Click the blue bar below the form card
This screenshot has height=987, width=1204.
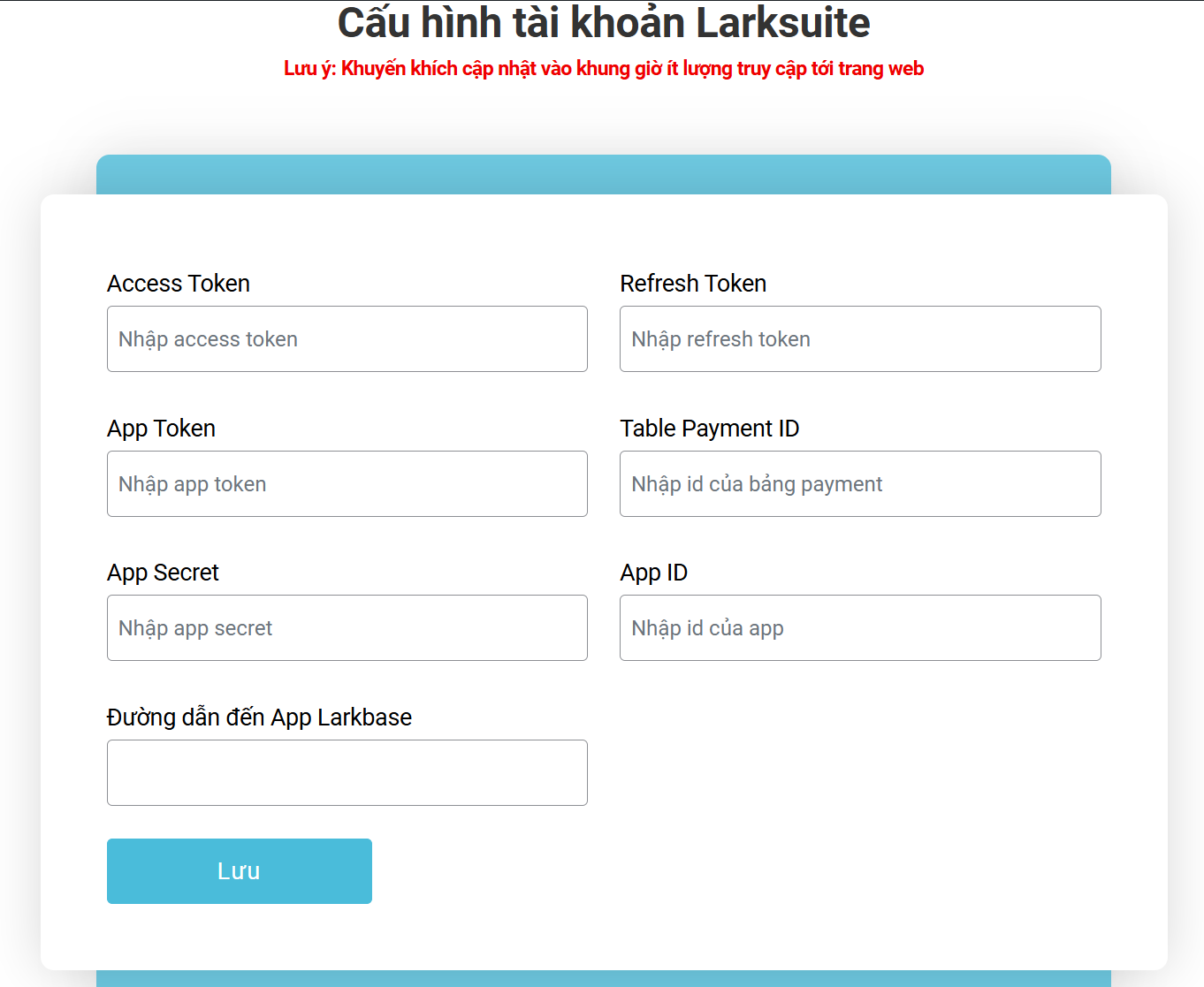coord(603,978)
